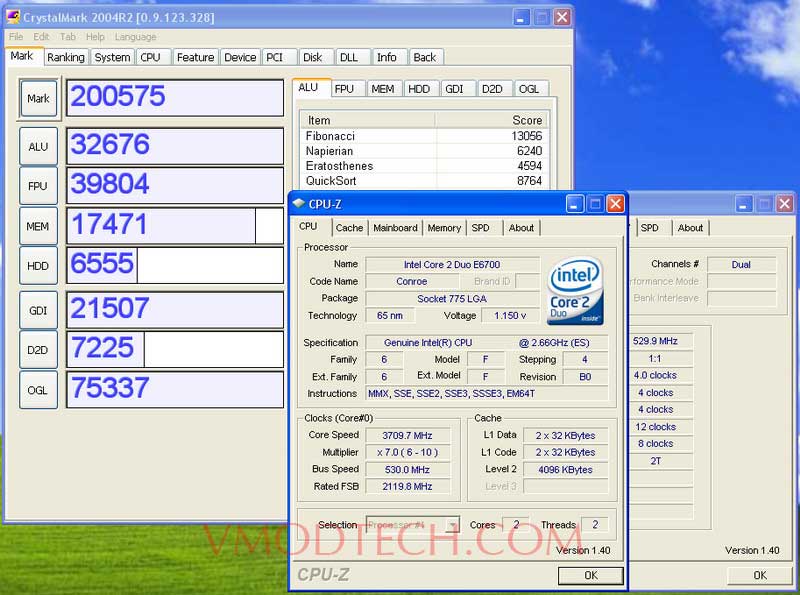Open the File menu in CrystalMark

(x=16, y=37)
